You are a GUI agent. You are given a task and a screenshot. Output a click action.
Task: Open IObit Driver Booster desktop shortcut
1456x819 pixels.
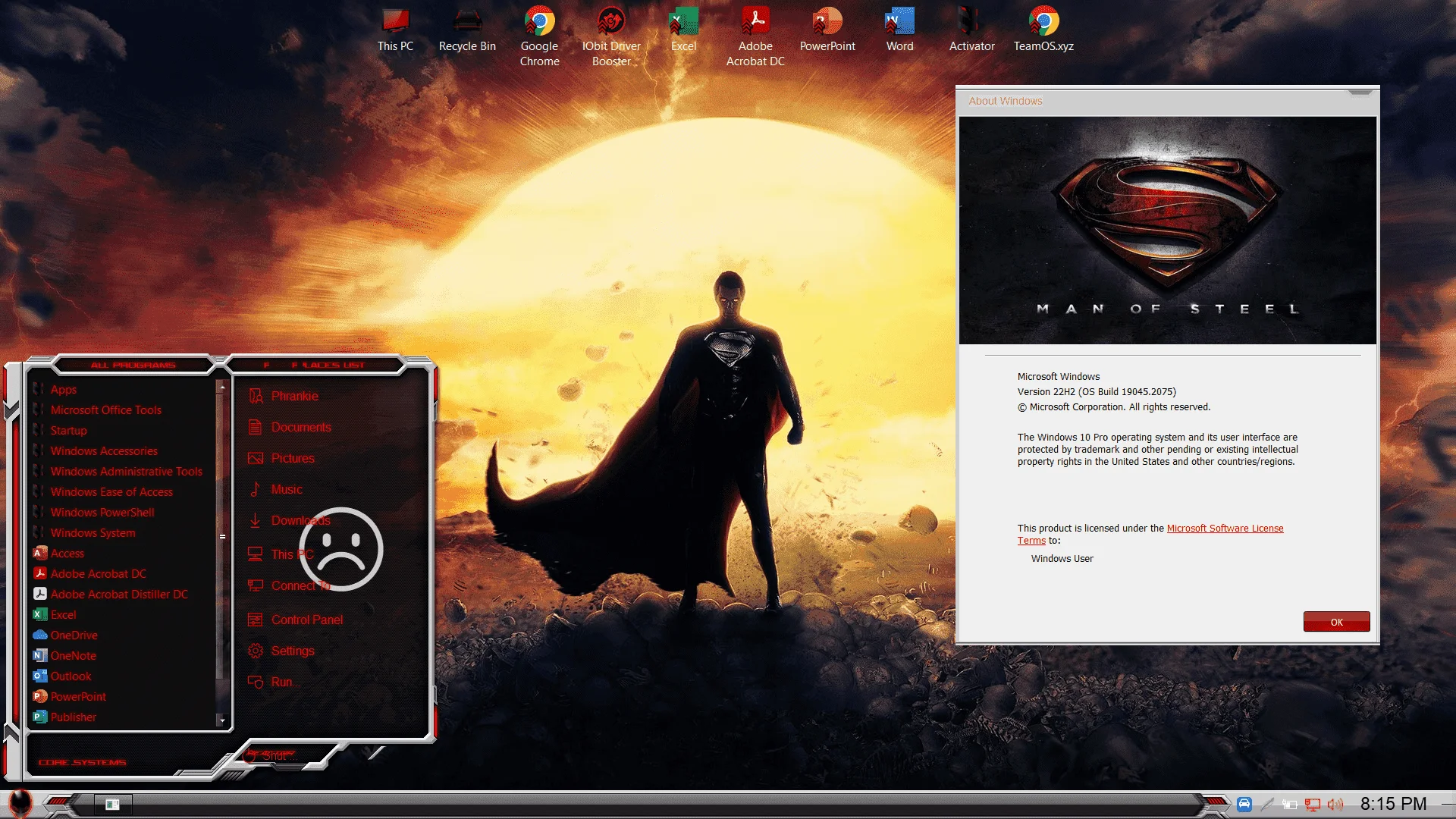point(611,36)
